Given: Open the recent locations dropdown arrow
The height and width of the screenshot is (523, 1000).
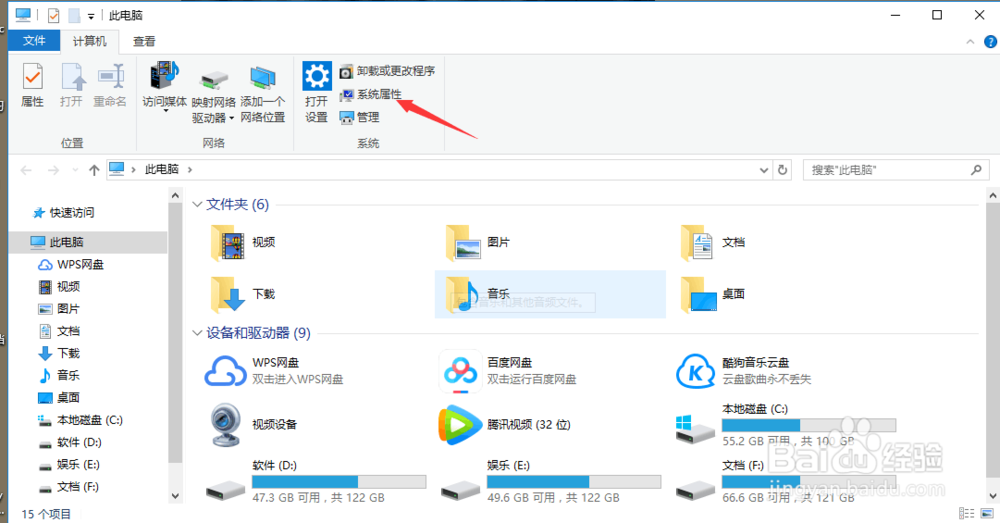Looking at the screenshot, I should click(x=75, y=170).
